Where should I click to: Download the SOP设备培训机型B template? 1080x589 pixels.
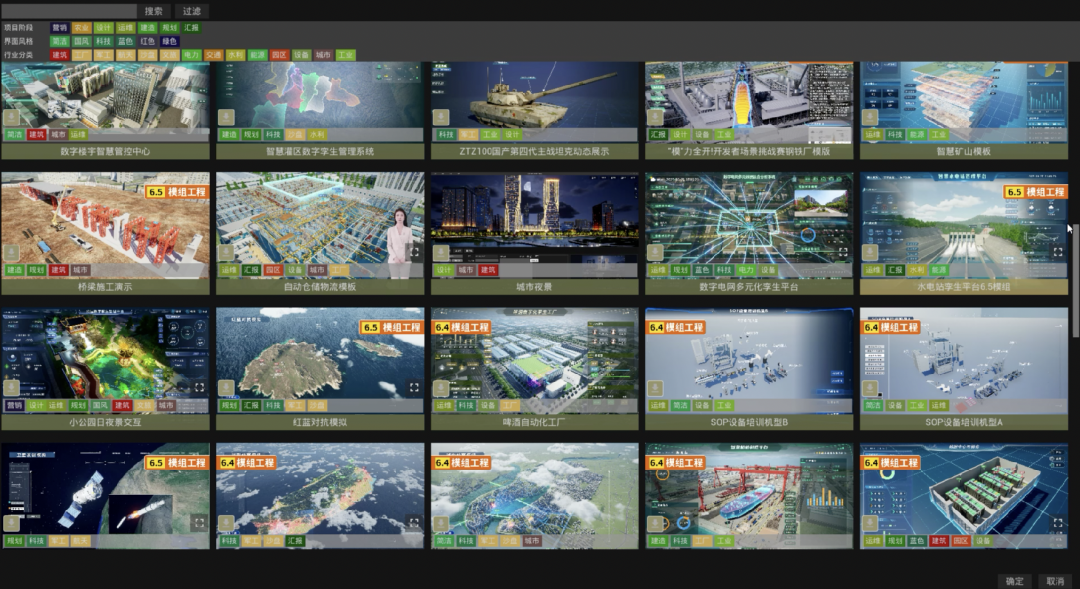coord(655,389)
